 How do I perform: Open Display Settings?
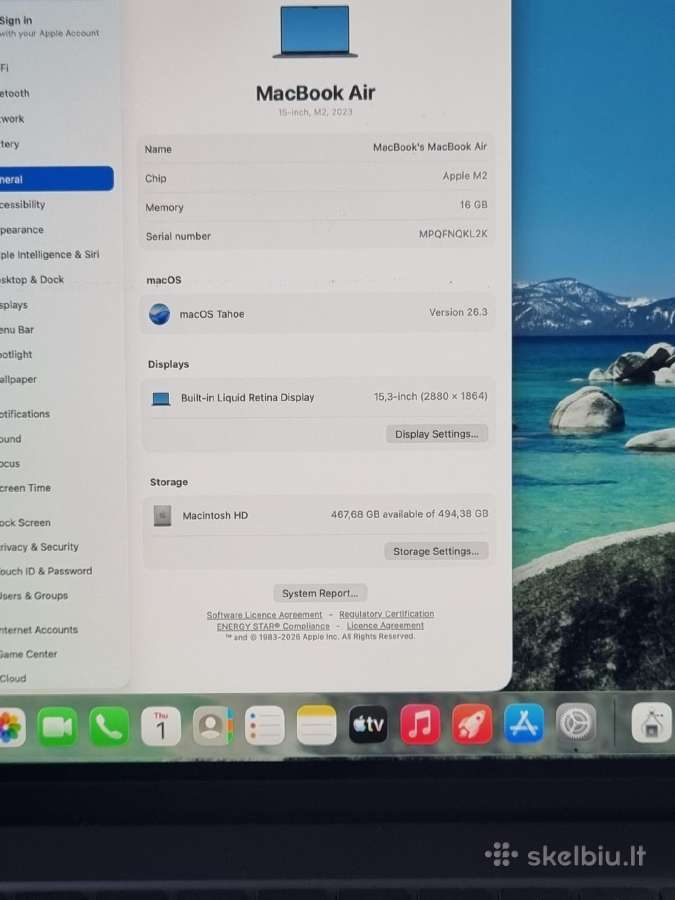point(436,434)
